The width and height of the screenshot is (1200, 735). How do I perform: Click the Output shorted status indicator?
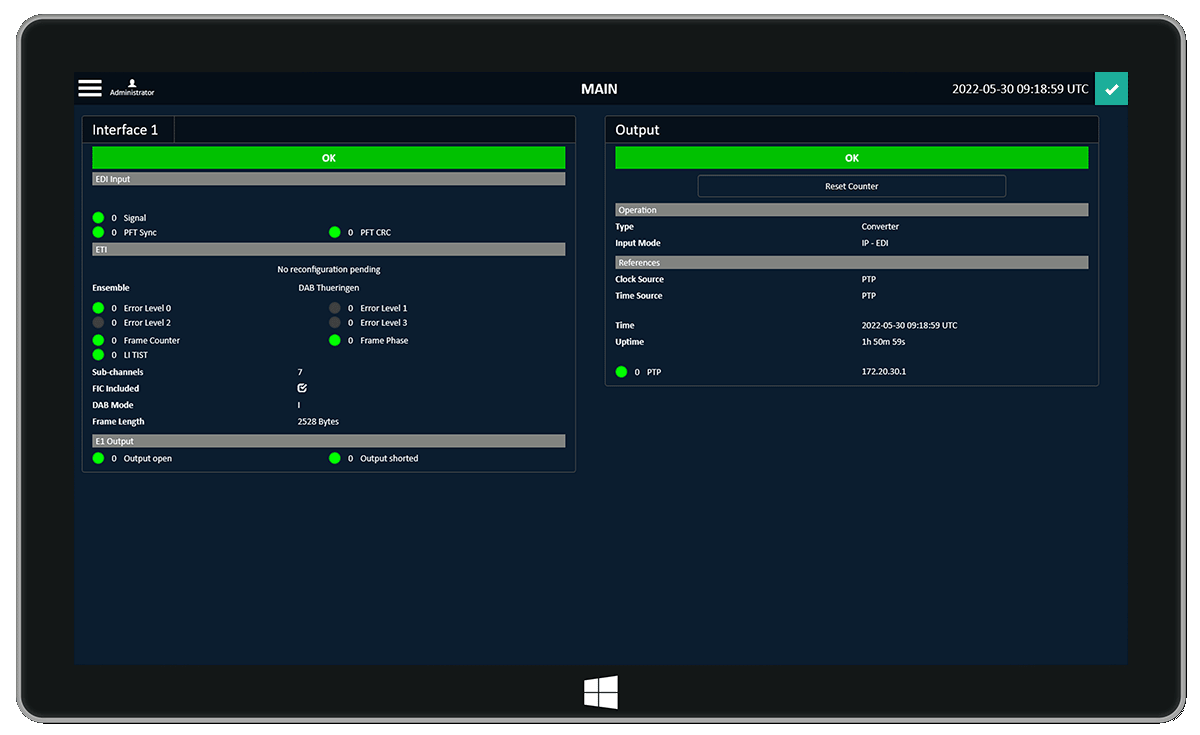pyautogui.click(x=335, y=459)
